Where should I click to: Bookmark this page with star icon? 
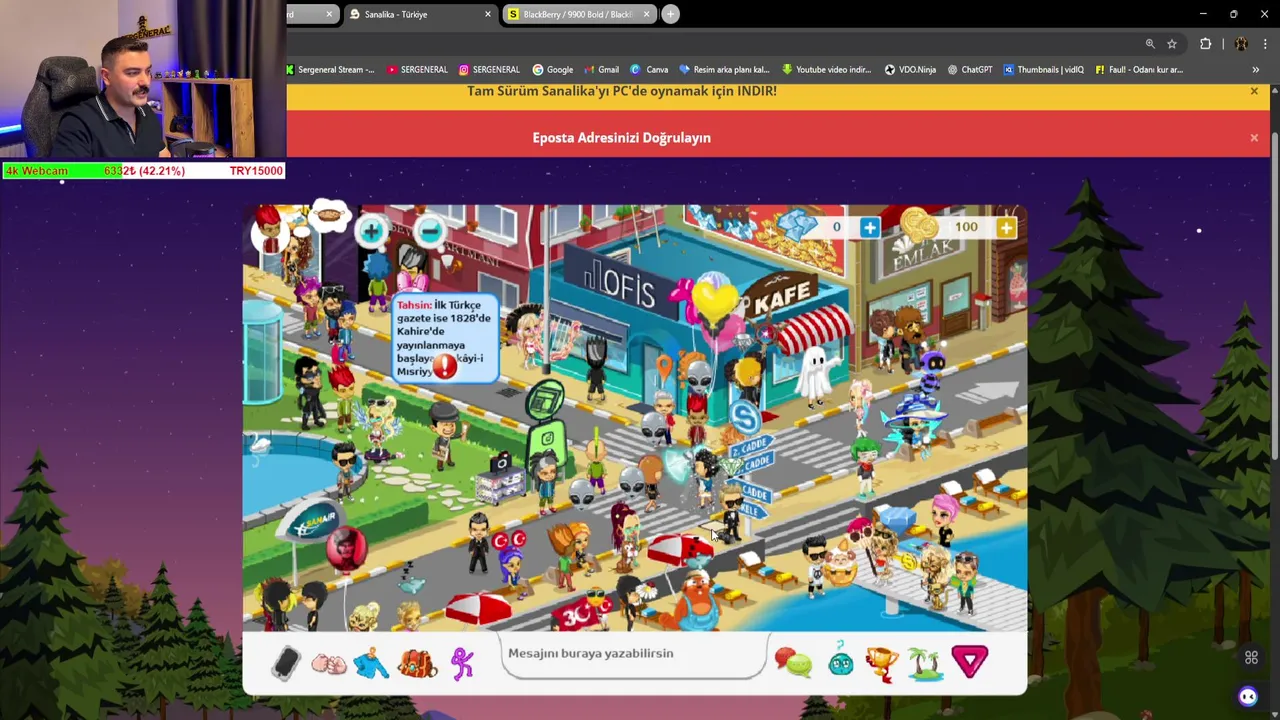(1172, 44)
